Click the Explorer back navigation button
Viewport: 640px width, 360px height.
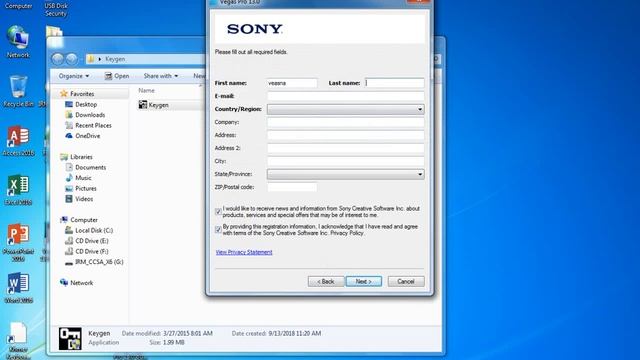pyautogui.click(x=58, y=59)
